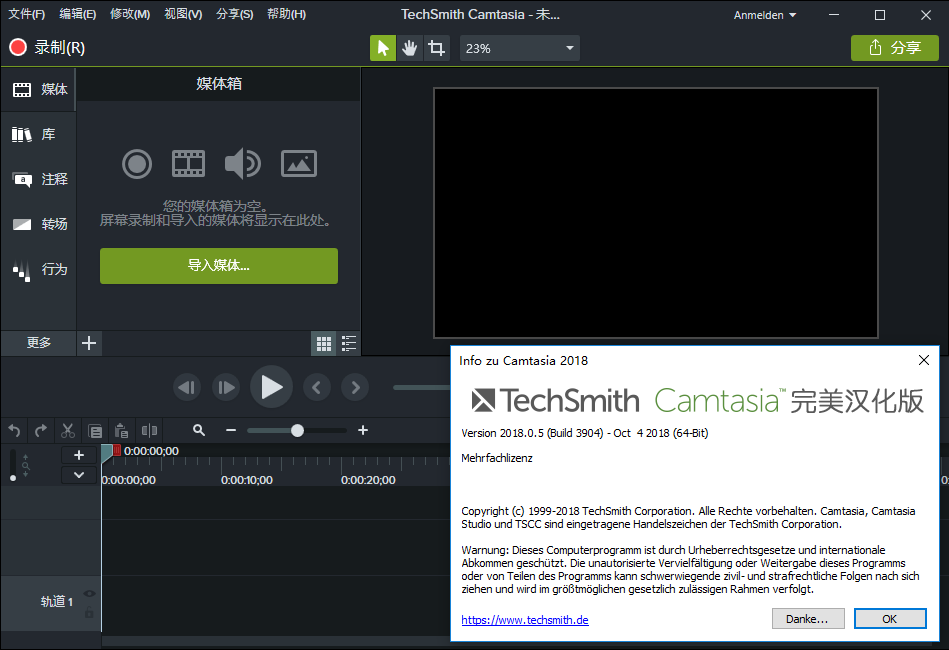The width and height of the screenshot is (949, 650).
Task: Click the undo arrow icon
Action: [x=14, y=431]
